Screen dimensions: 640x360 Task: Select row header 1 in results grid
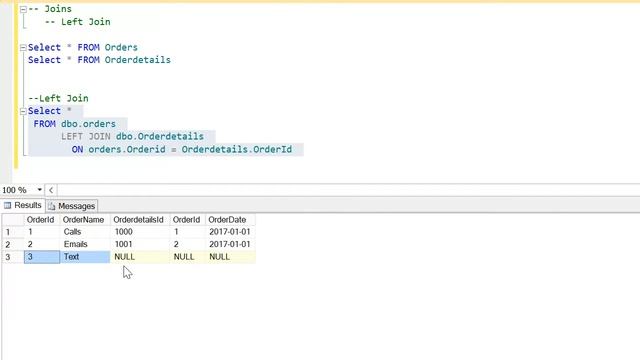click(13, 232)
